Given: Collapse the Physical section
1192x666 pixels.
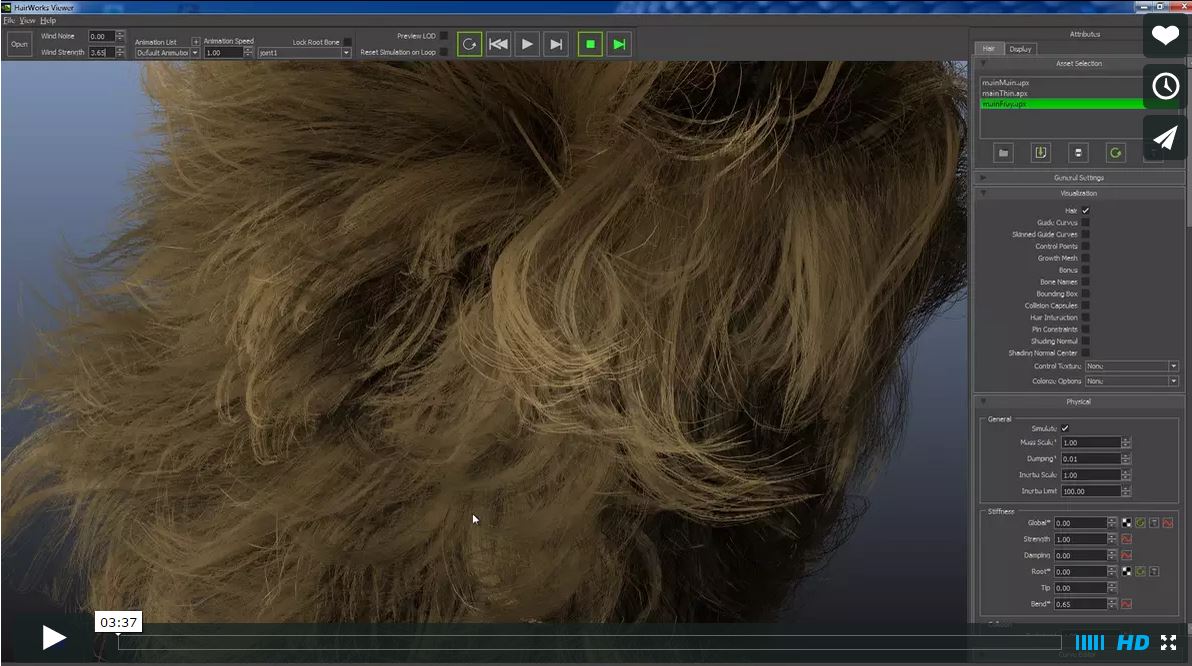Looking at the screenshot, I should tap(983, 401).
